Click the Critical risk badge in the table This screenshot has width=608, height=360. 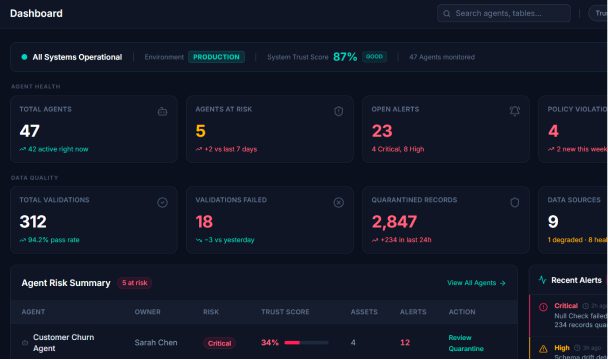[x=219, y=343]
